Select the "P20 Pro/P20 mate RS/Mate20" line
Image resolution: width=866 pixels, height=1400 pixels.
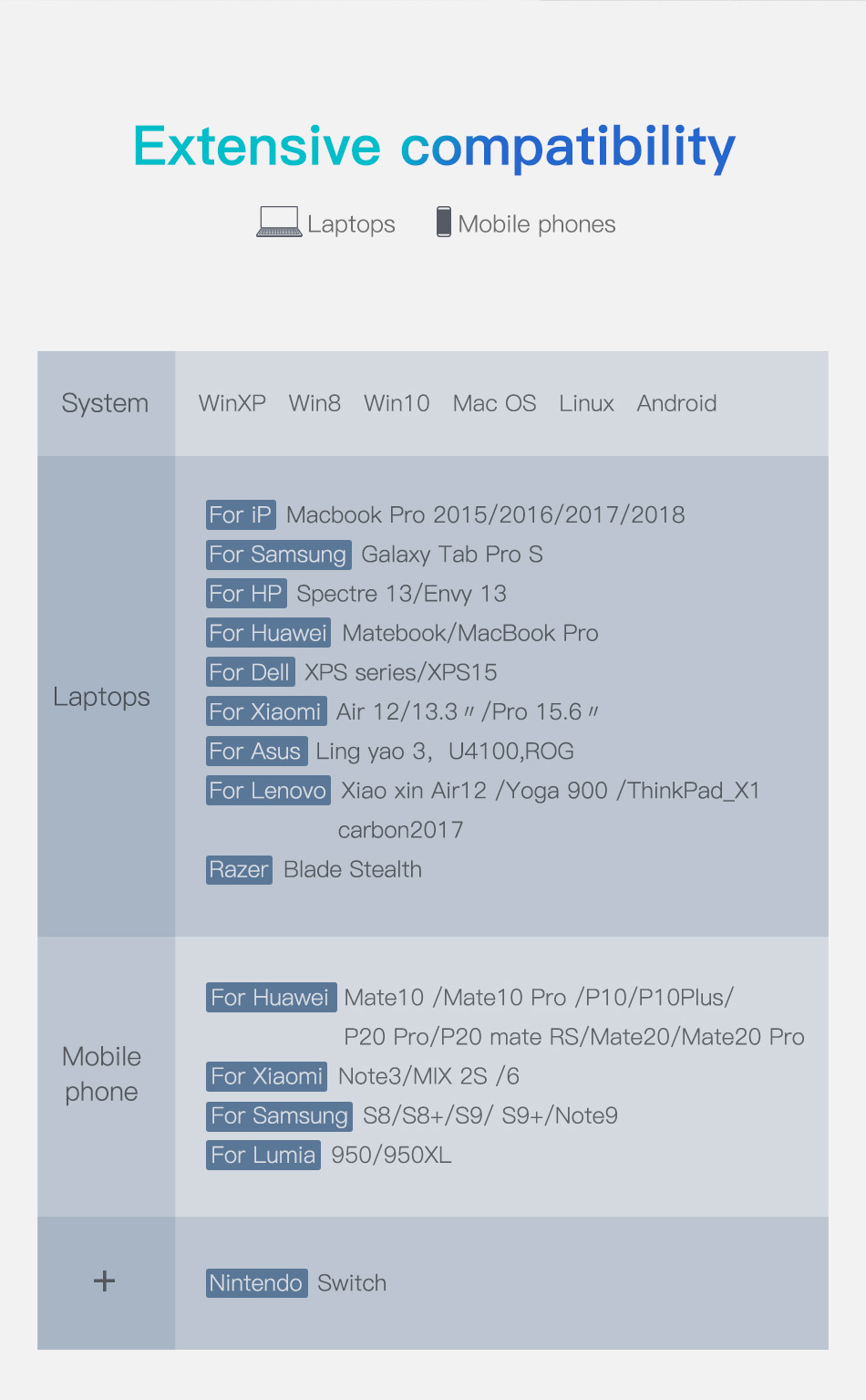(574, 1037)
